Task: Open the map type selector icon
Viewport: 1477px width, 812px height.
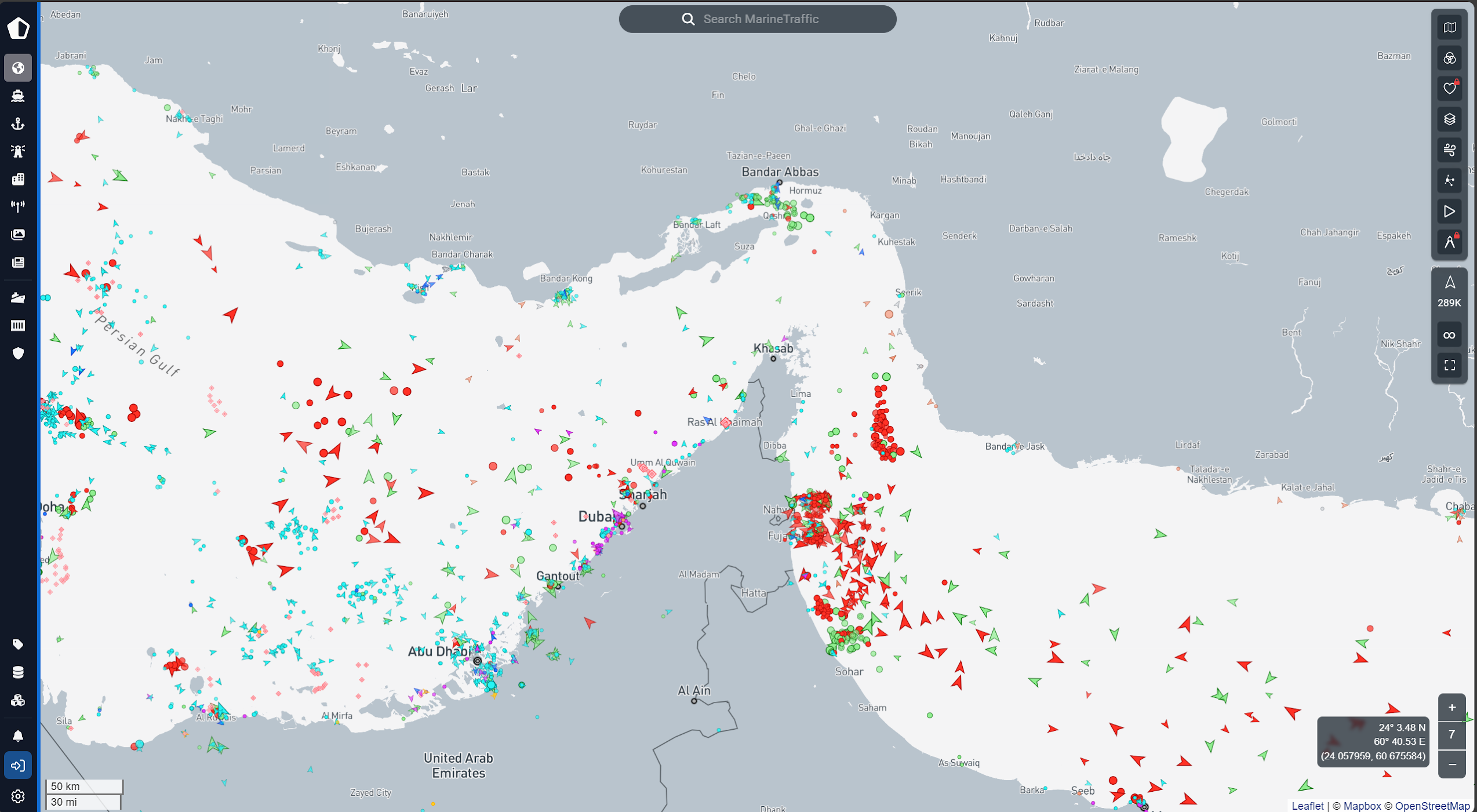Action: [1449, 28]
